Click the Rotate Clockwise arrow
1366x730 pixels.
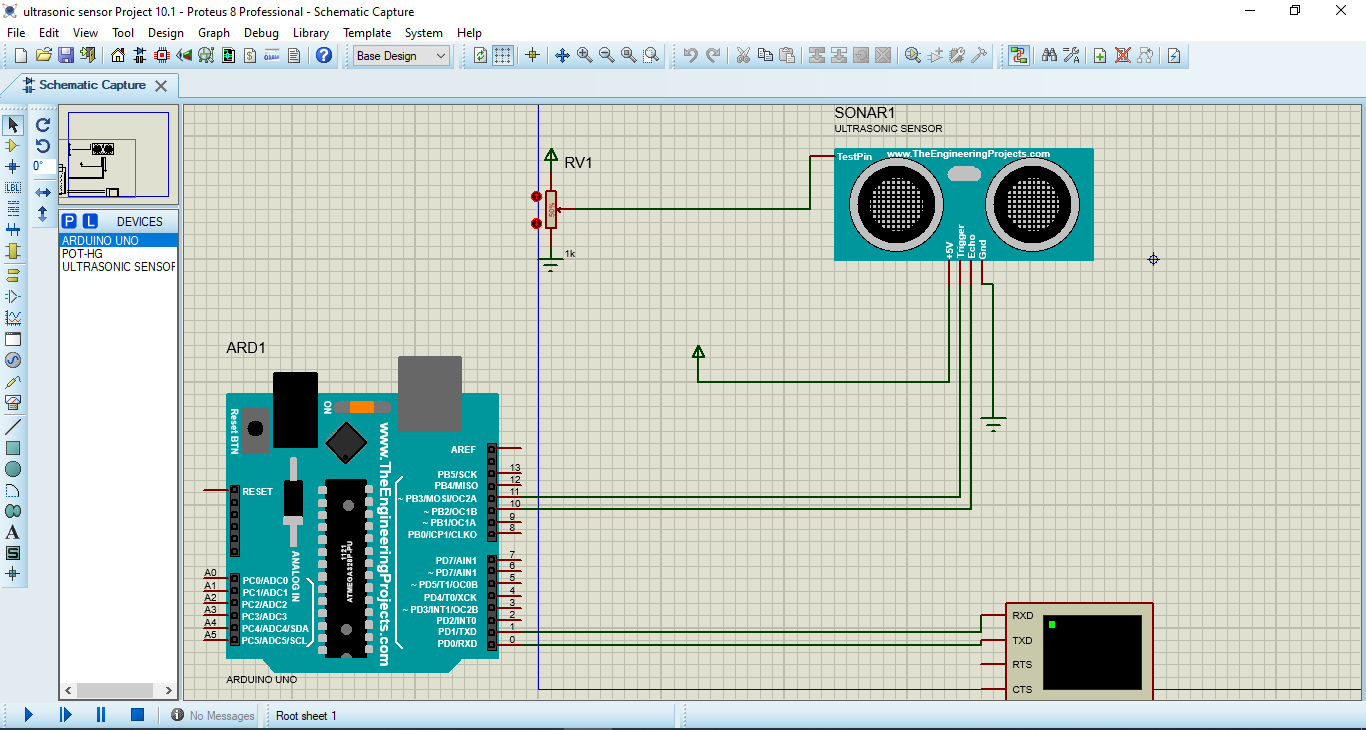[43, 125]
